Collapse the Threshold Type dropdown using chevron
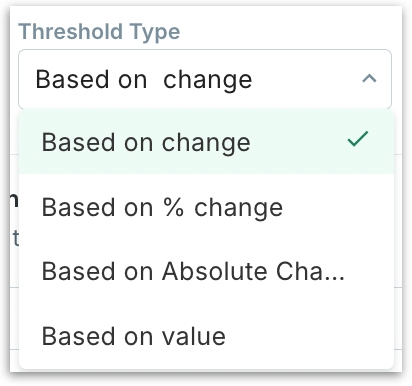Screen dimensions: 412x386 click(369, 79)
